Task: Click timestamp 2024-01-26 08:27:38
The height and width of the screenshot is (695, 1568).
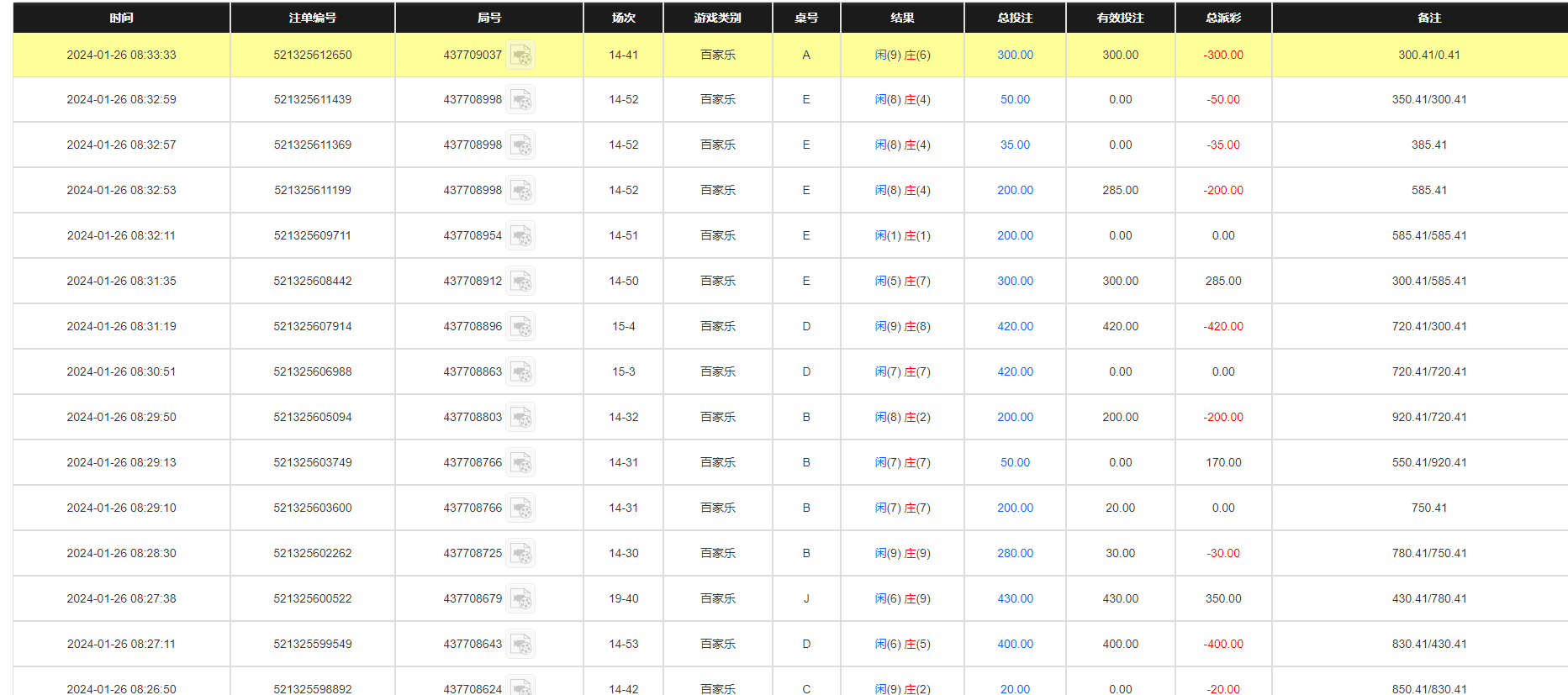Action: coord(122,598)
